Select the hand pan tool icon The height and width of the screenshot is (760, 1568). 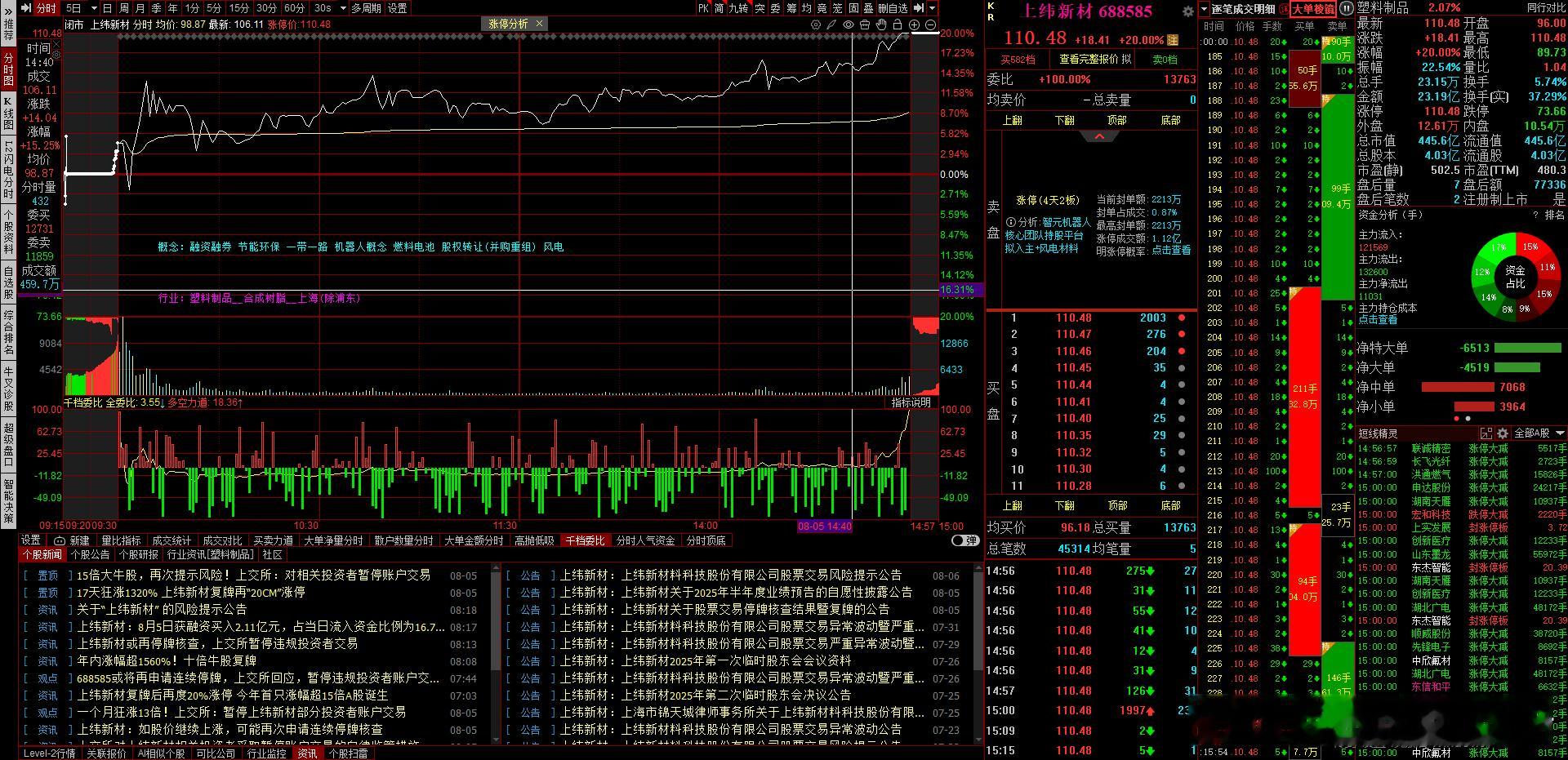[x=881, y=24]
